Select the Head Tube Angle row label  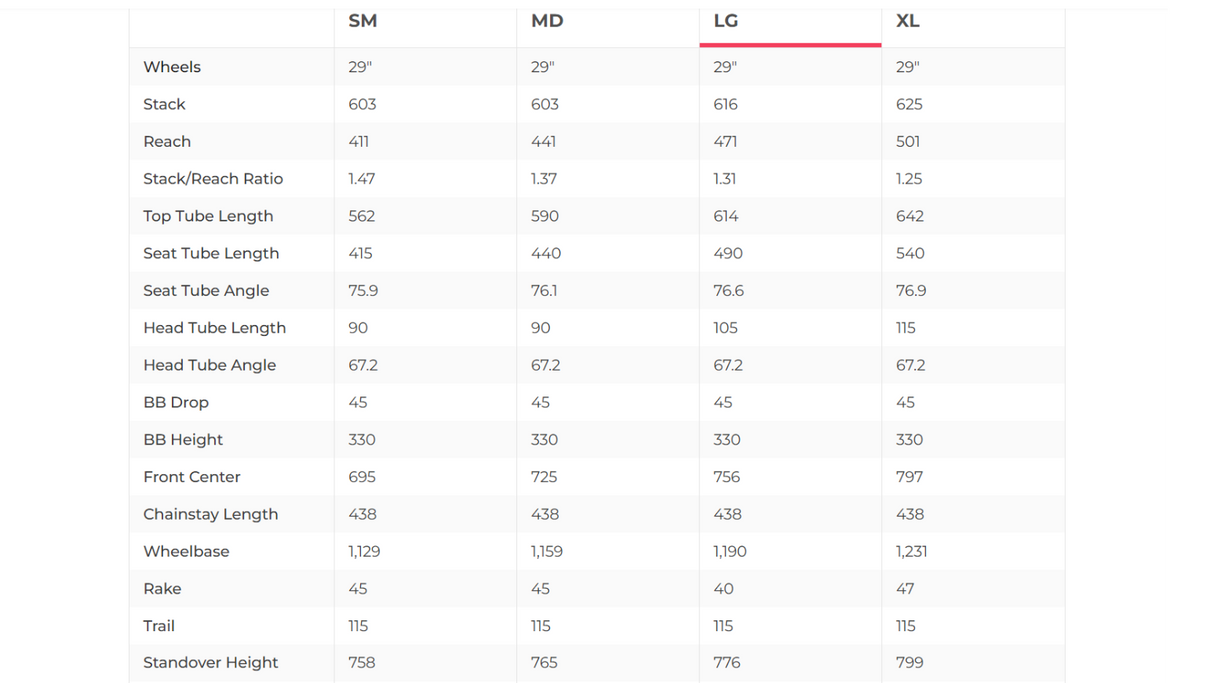point(209,365)
